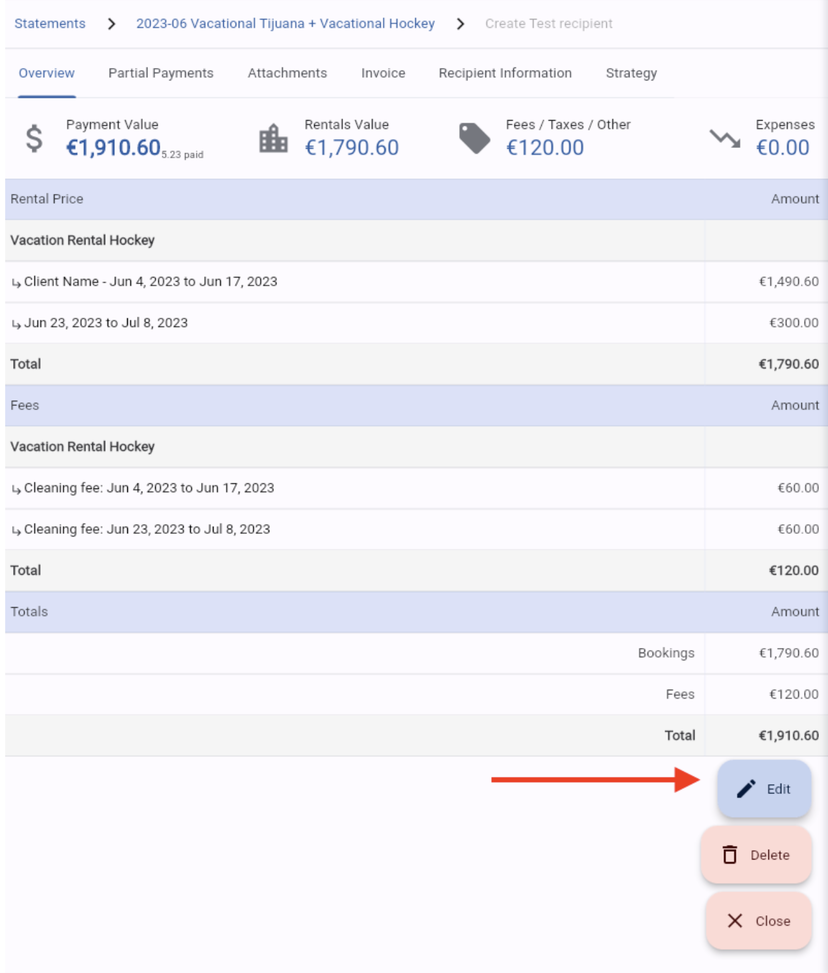This screenshot has height=973, width=828.
Task: Click the chevron after Statements breadcrumb
Action: (111, 23)
